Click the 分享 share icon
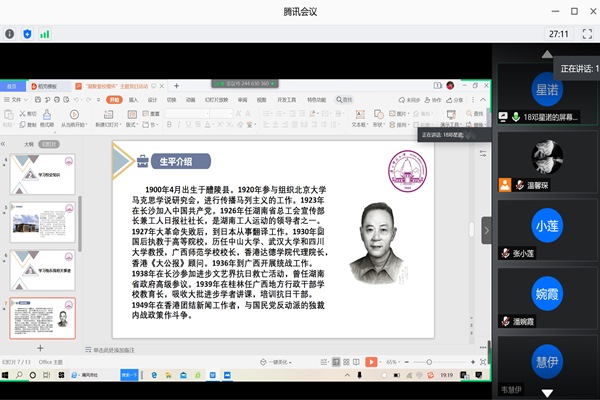The height and width of the screenshot is (400, 600). [449, 100]
